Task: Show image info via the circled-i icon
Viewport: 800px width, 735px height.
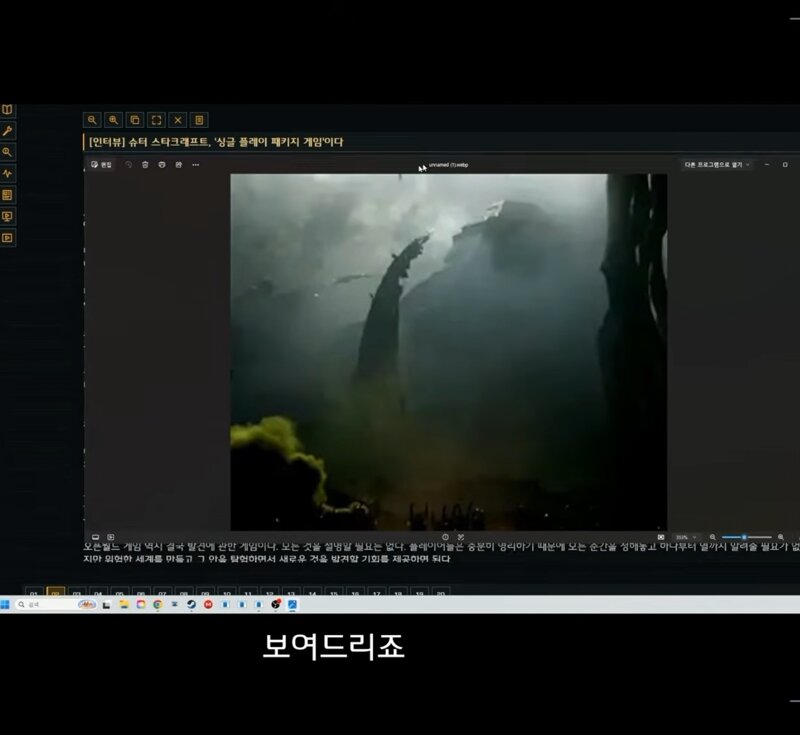Action: 445,537
